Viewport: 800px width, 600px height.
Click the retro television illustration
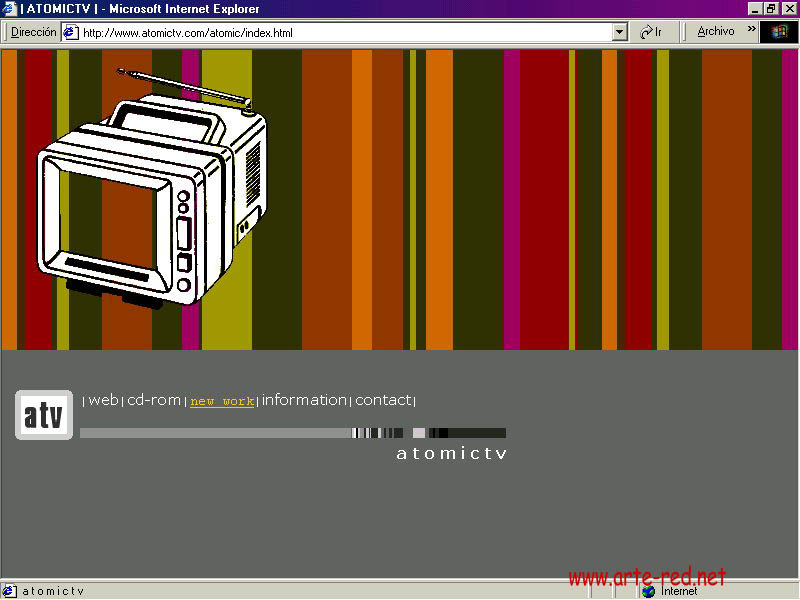click(150, 190)
